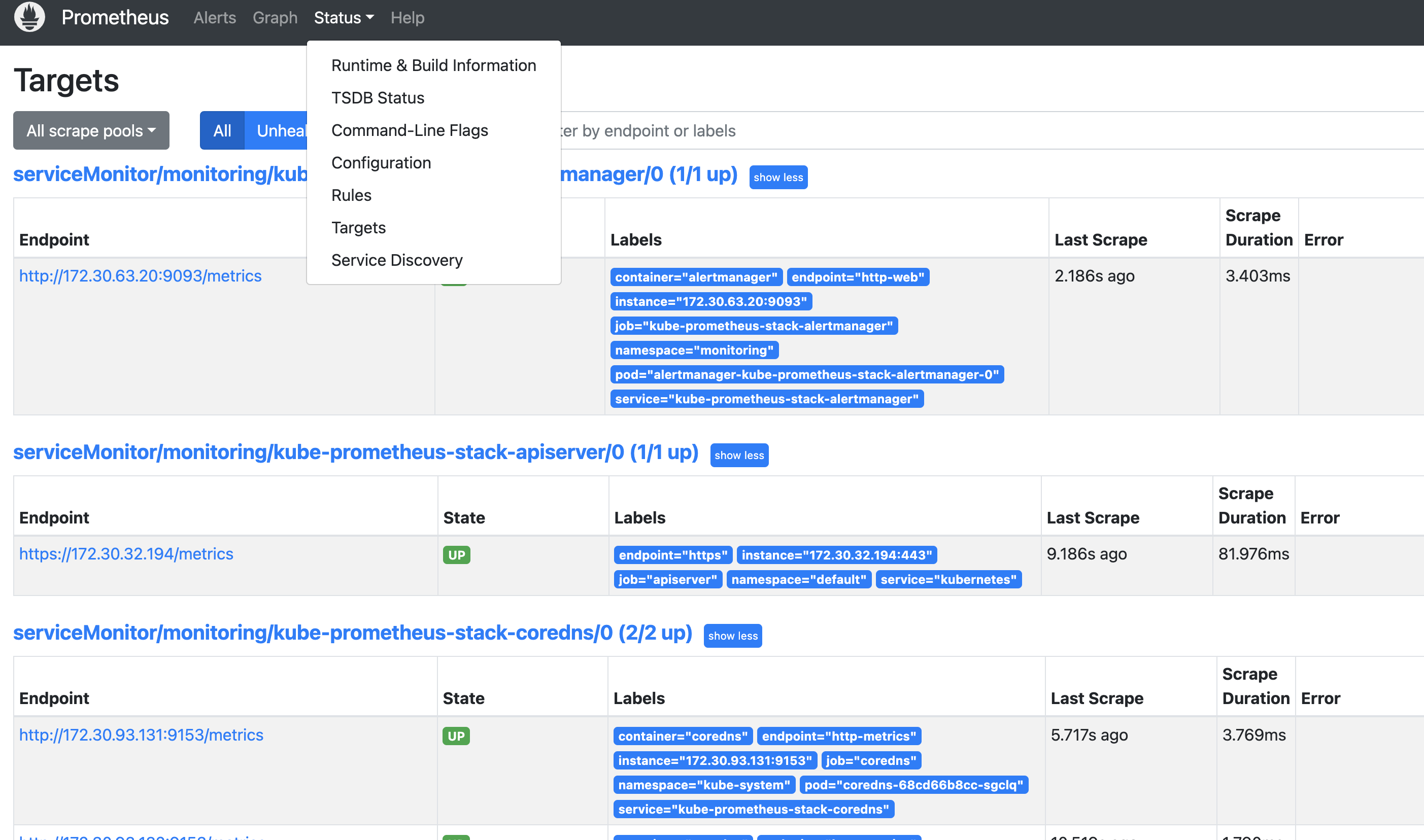Viewport: 1424px width, 840px height.
Task: Open the alertmanager 9093 metrics endpoint link
Action: pyautogui.click(x=141, y=275)
